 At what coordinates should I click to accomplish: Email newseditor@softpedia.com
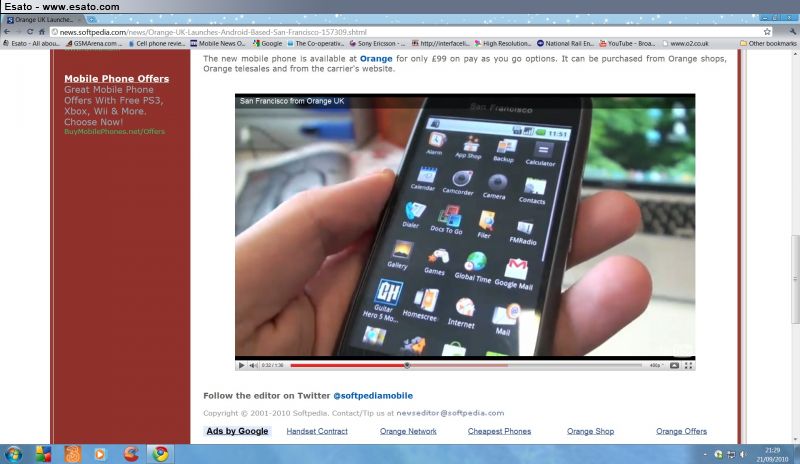[450, 413]
